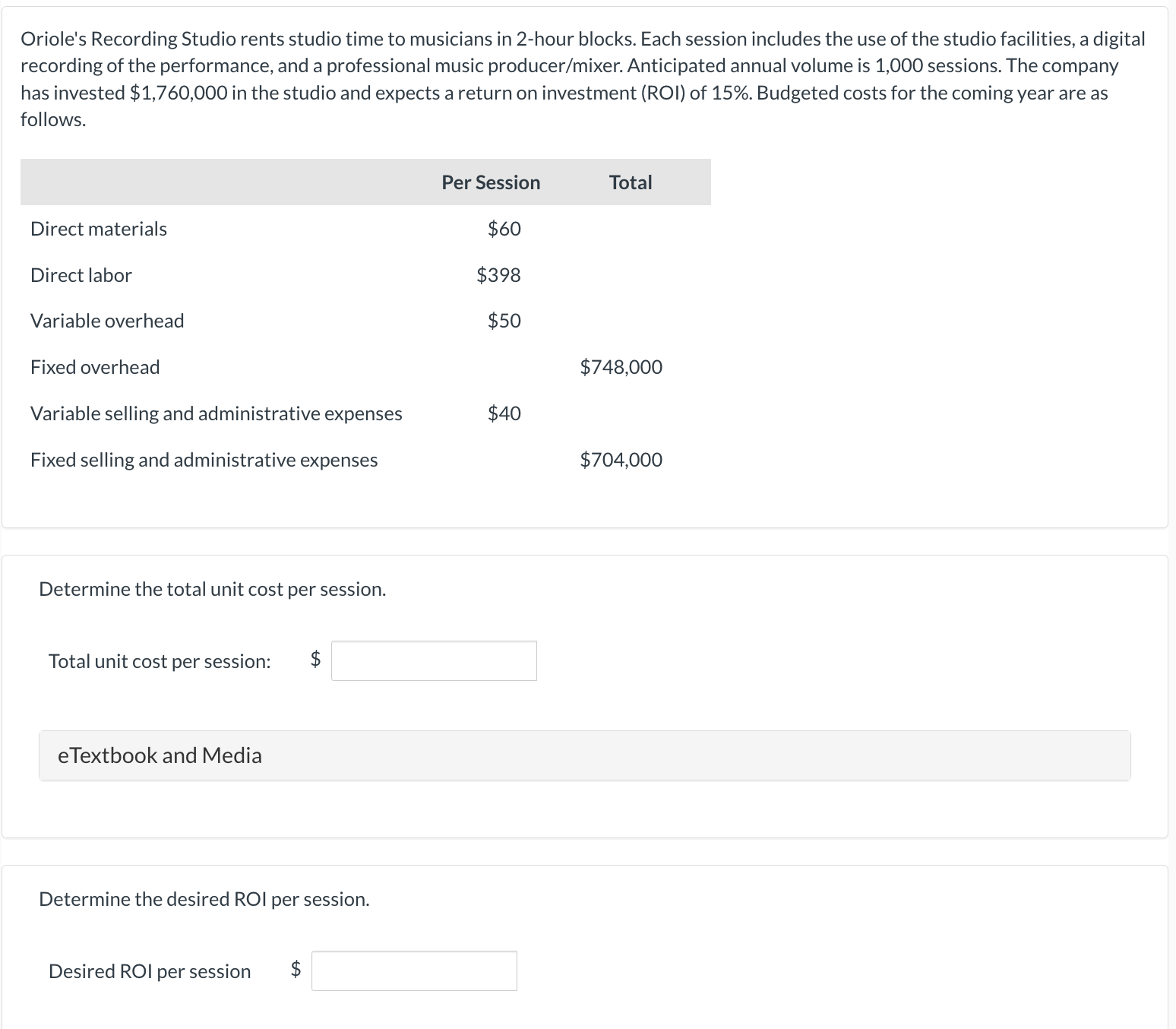Select the Direct materials row label
Image resolution: width=1176 pixels, height=1029 pixels.
click(x=99, y=229)
